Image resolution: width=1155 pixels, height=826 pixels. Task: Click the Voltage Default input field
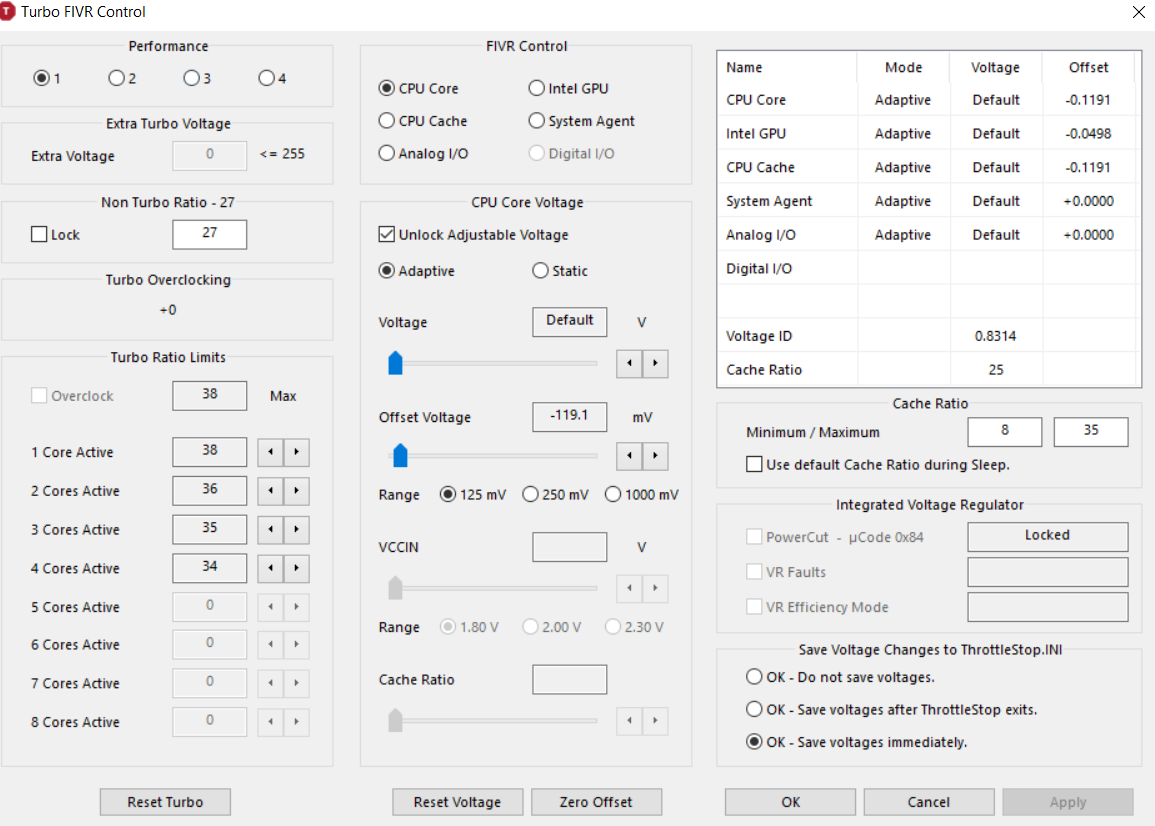(569, 321)
